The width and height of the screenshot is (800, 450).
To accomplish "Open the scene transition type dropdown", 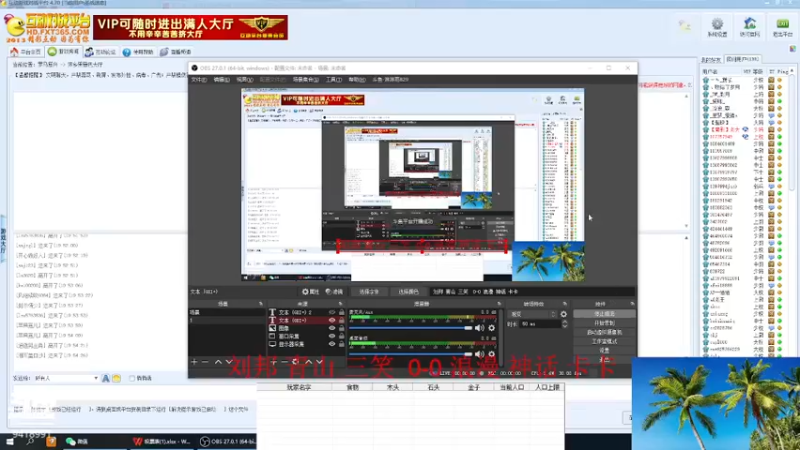I will (532, 314).
